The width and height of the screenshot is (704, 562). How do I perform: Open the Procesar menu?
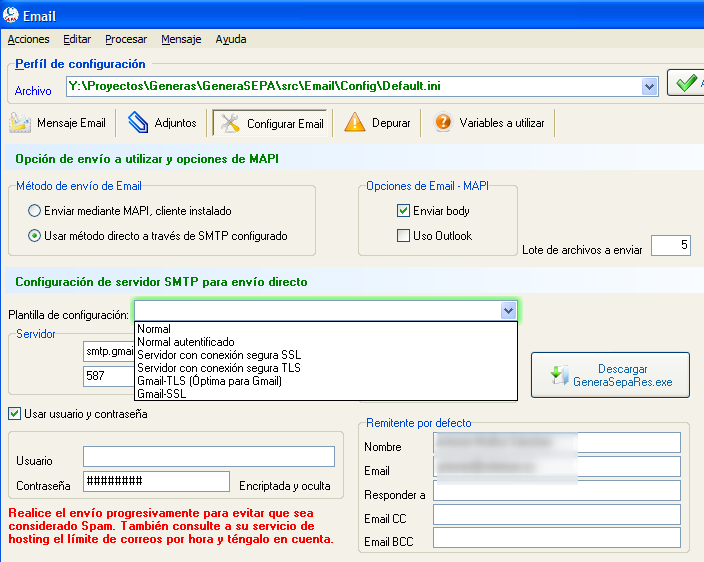click(126, 40)
